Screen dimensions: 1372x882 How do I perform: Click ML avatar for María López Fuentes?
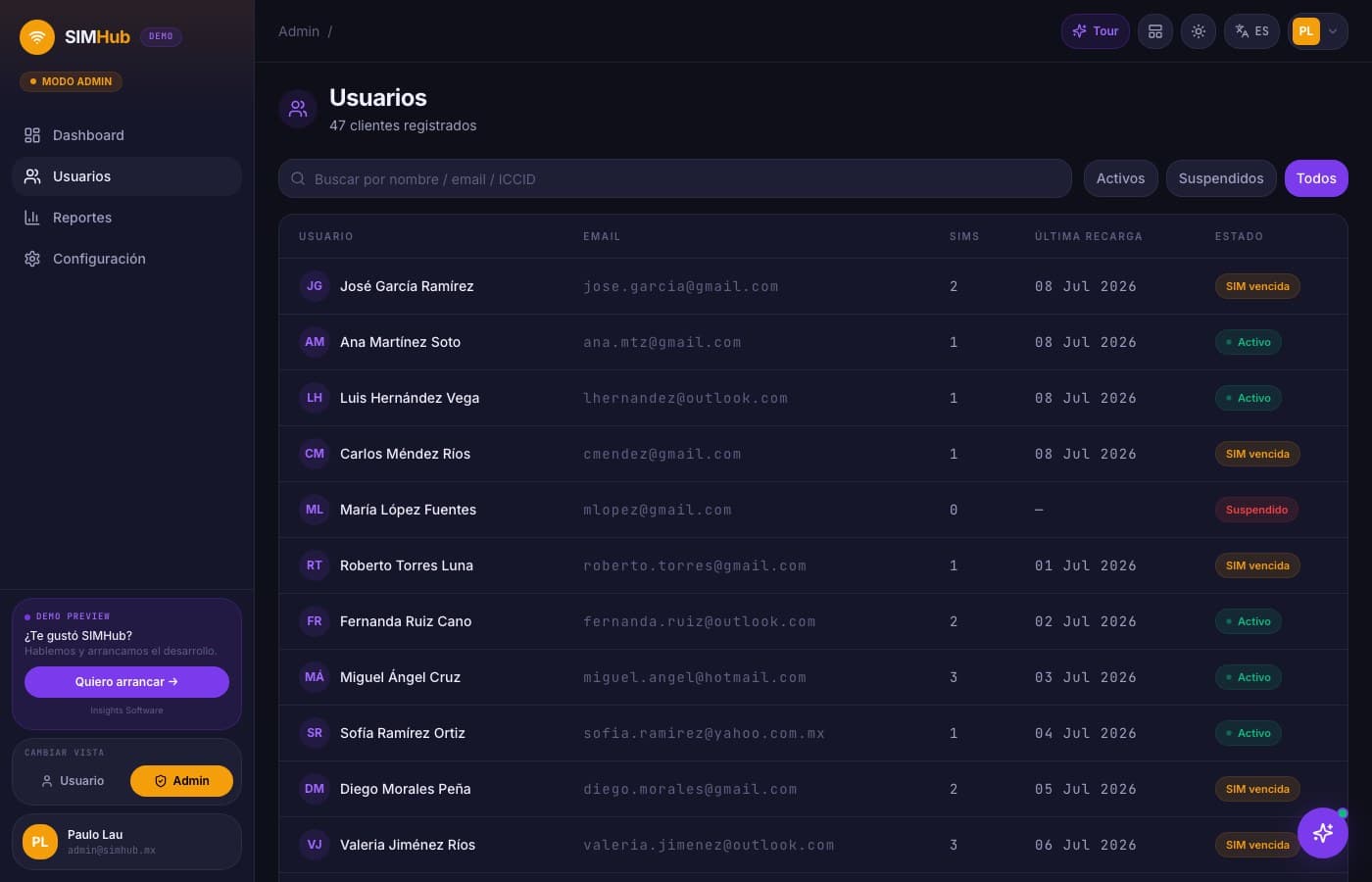[315, 510]
